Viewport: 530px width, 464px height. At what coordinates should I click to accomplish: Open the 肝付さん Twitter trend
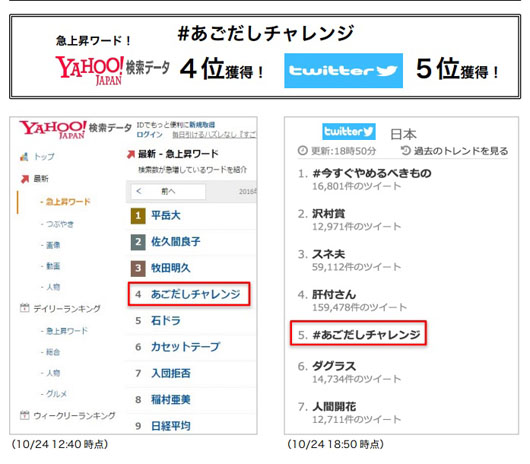[x=334, y=294]
